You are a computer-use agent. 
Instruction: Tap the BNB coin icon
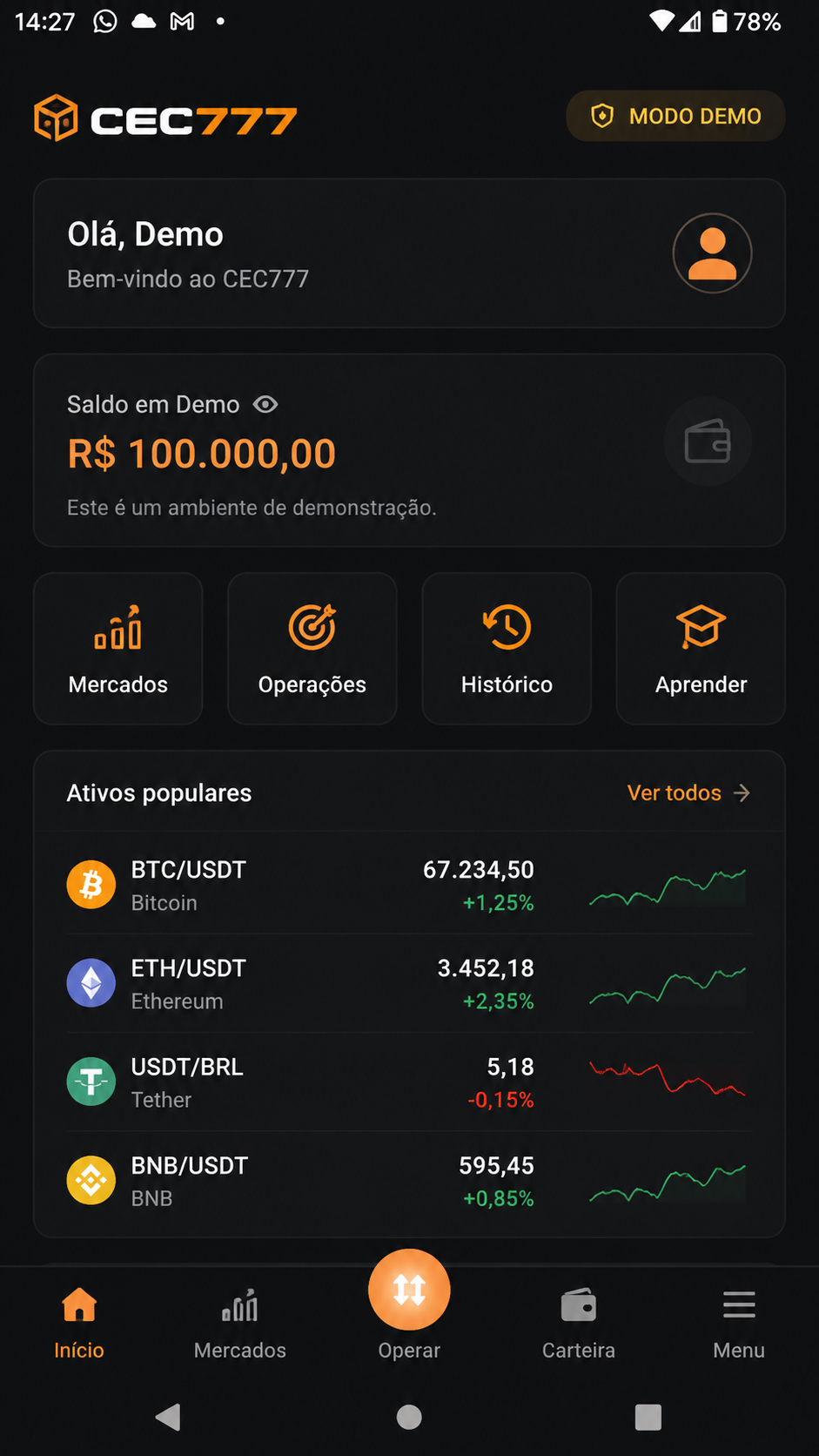tap(91, 1180)
